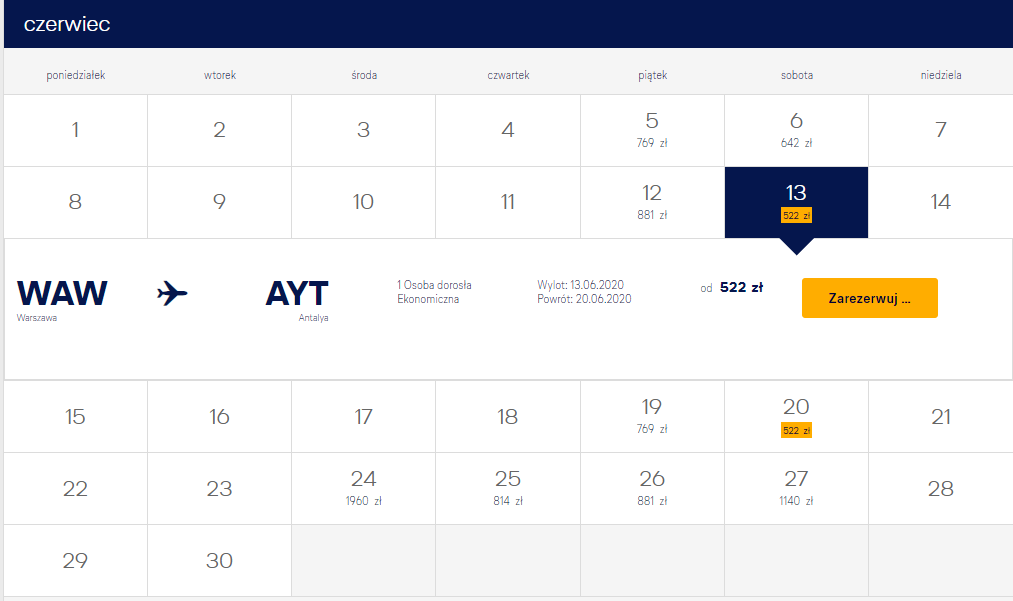1013x601 pixels.
Task: Select return date June 20
Action: pyautogui.click(x=796, y=416)
